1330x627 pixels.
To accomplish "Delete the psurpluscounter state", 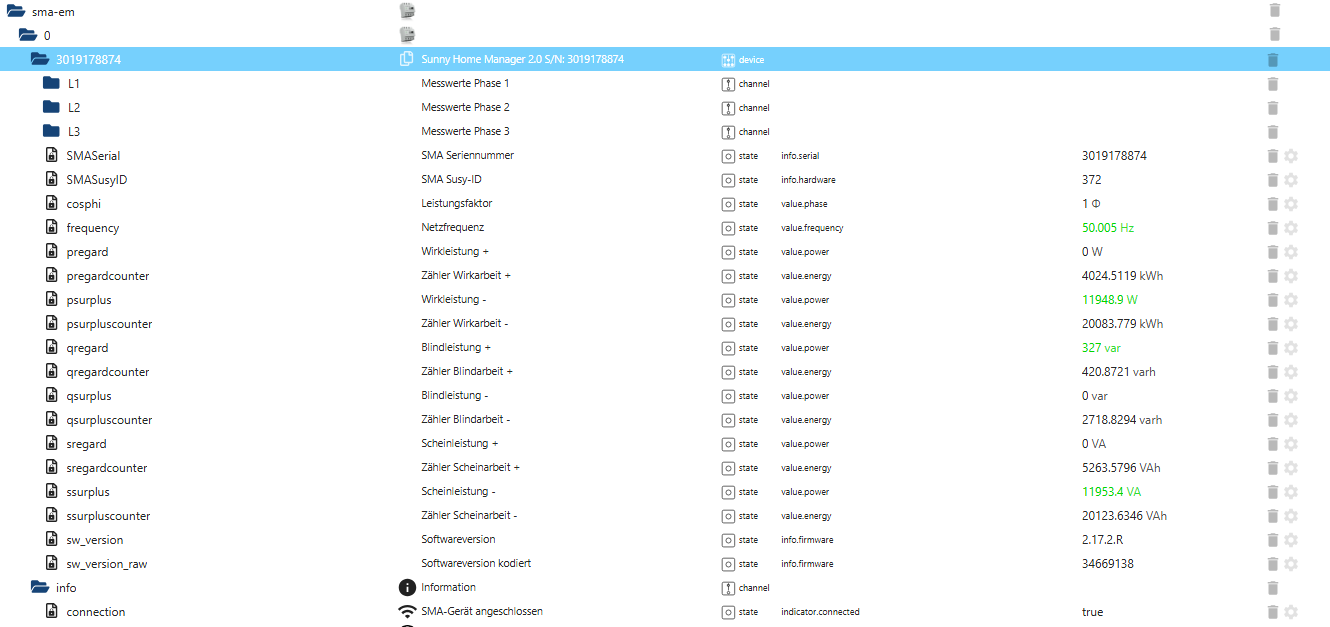I will point(1273,324).
